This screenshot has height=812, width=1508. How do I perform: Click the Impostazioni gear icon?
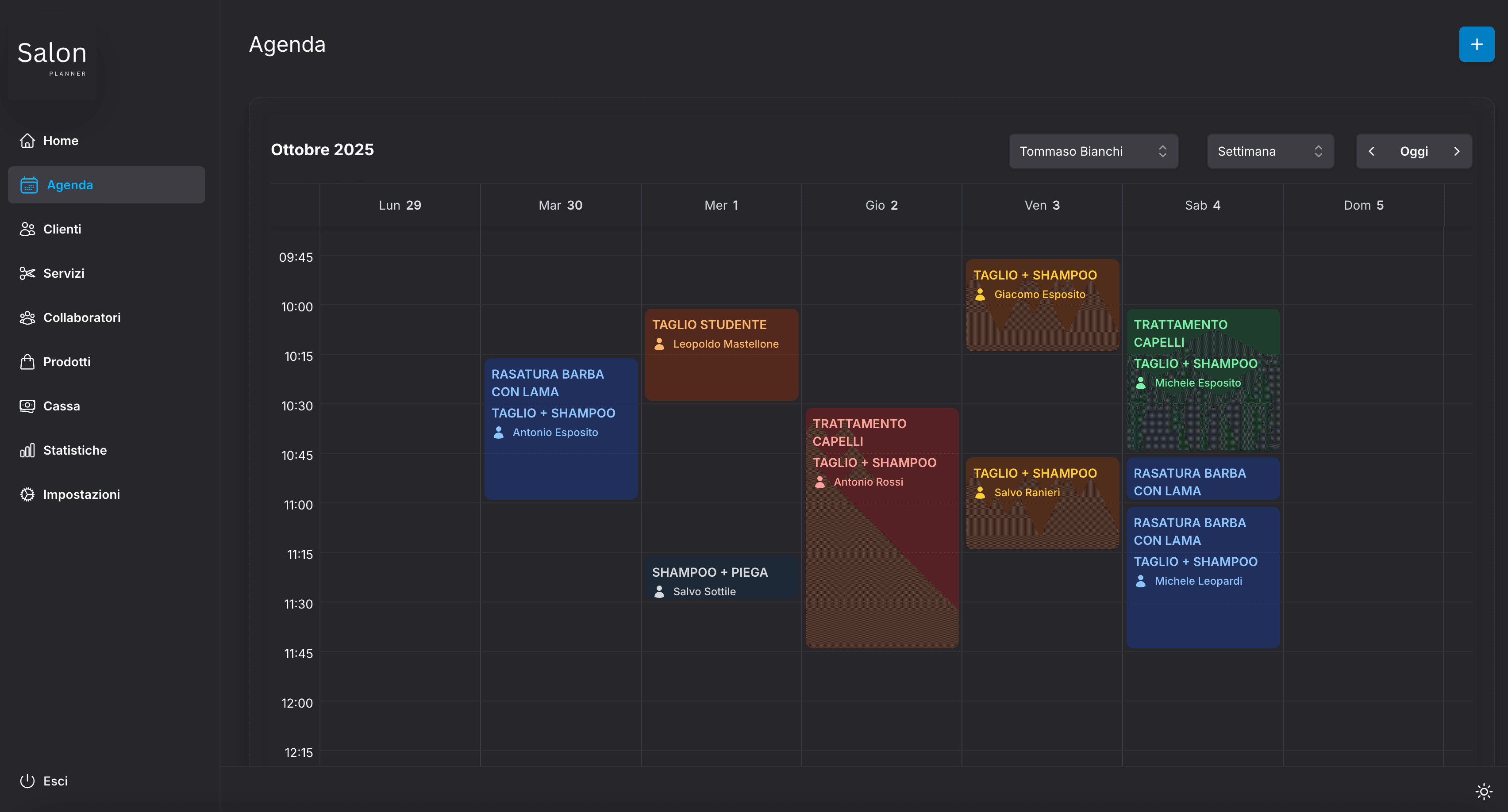27,494
